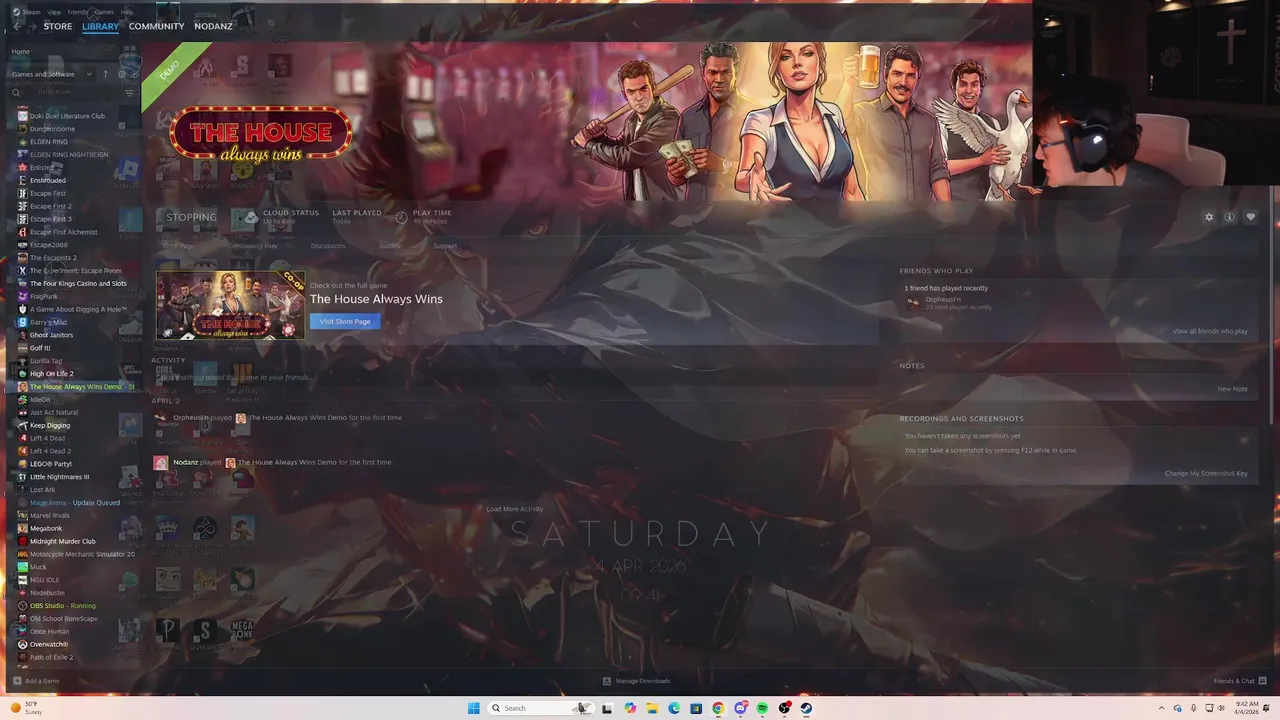Click Change My Screenshot Key
This screenshot has height=720, width=1280.
[1206, 473]
